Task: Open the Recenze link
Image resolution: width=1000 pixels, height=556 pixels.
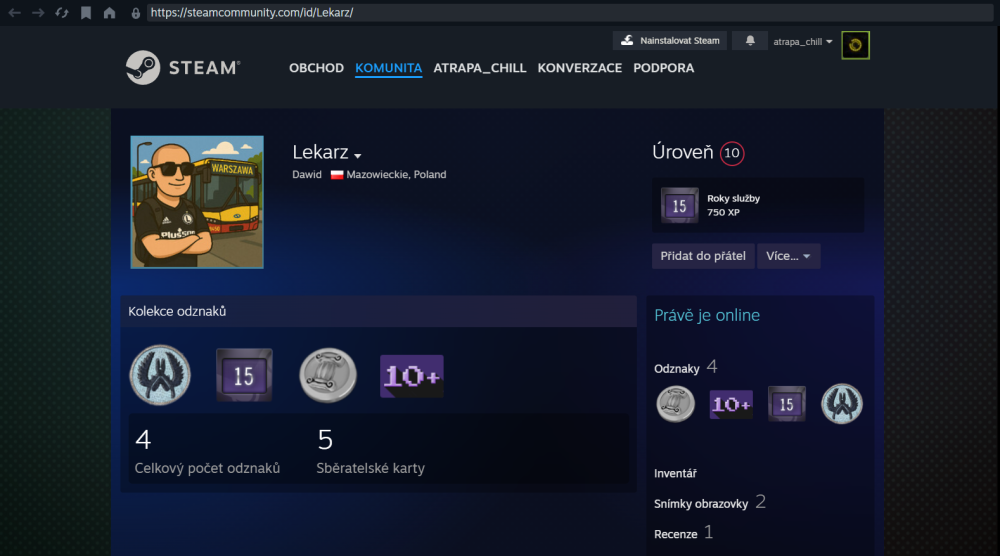Action: pos(675,534)
